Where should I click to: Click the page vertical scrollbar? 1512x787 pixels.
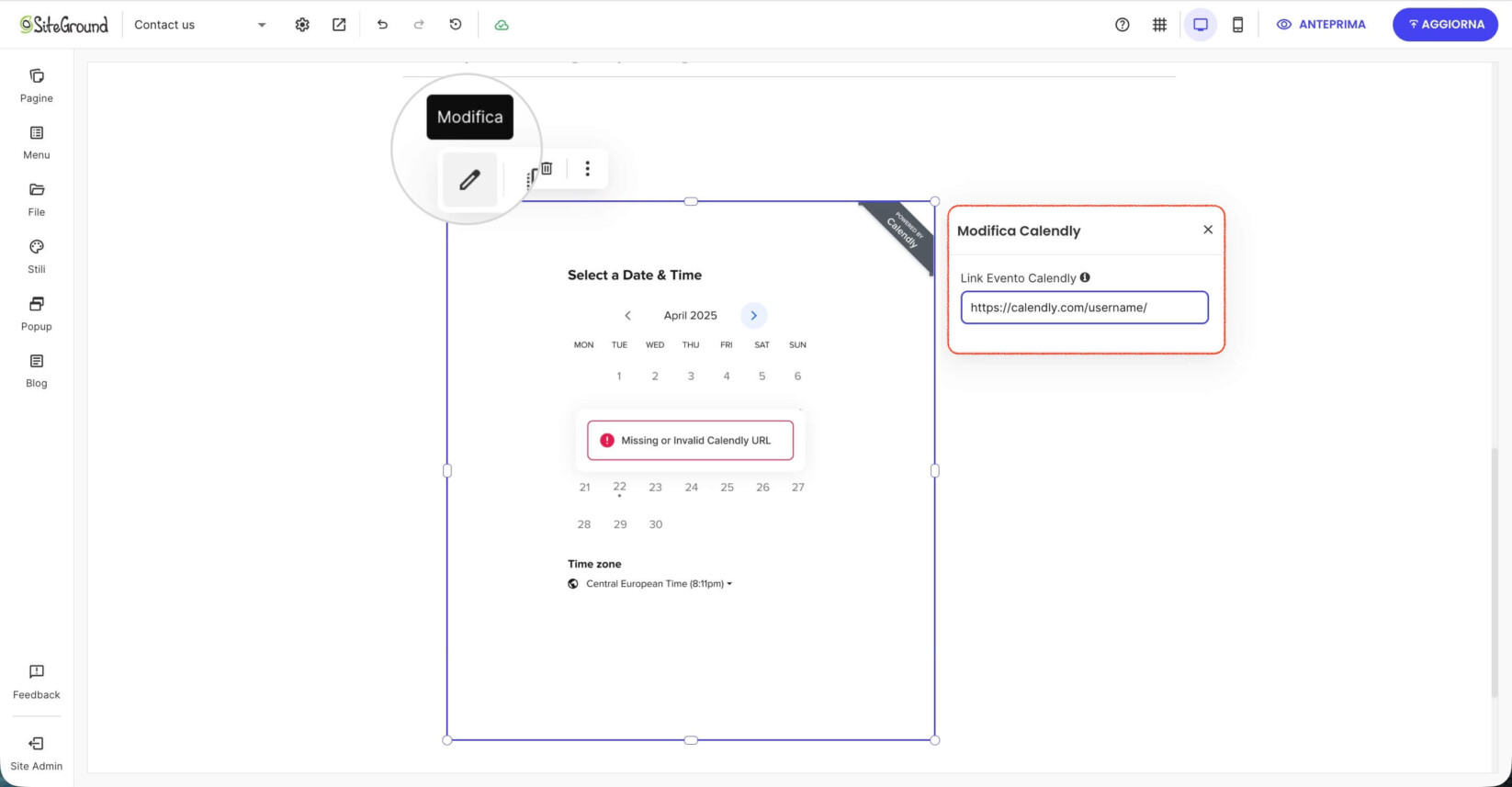1495,573
